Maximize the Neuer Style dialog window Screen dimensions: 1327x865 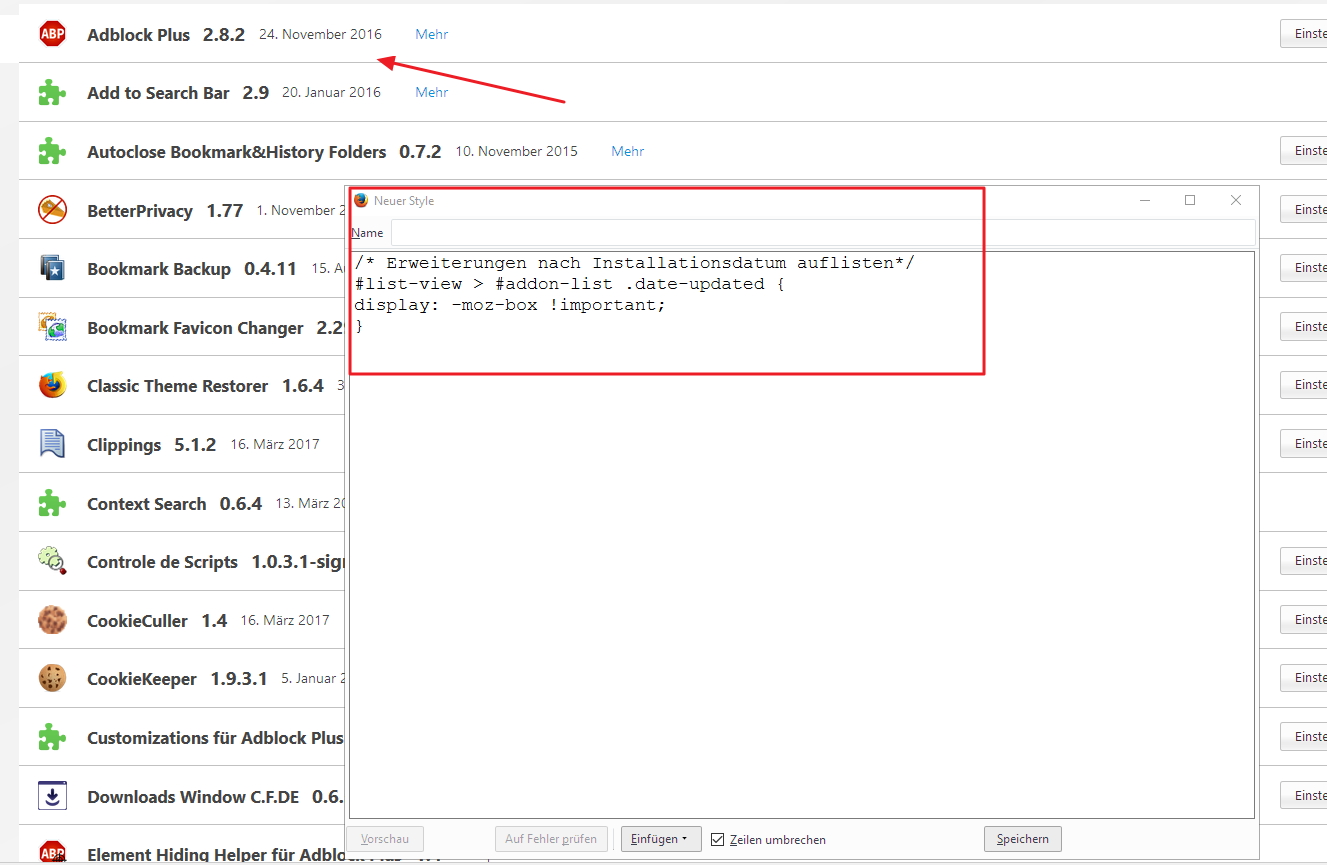[x=1190, y=200]
